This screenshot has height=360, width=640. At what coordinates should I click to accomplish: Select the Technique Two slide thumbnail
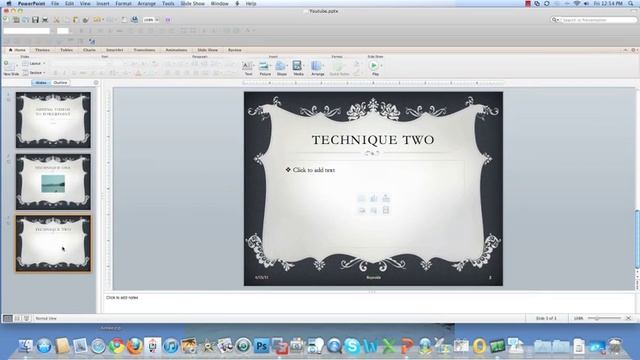pos(53,244)
